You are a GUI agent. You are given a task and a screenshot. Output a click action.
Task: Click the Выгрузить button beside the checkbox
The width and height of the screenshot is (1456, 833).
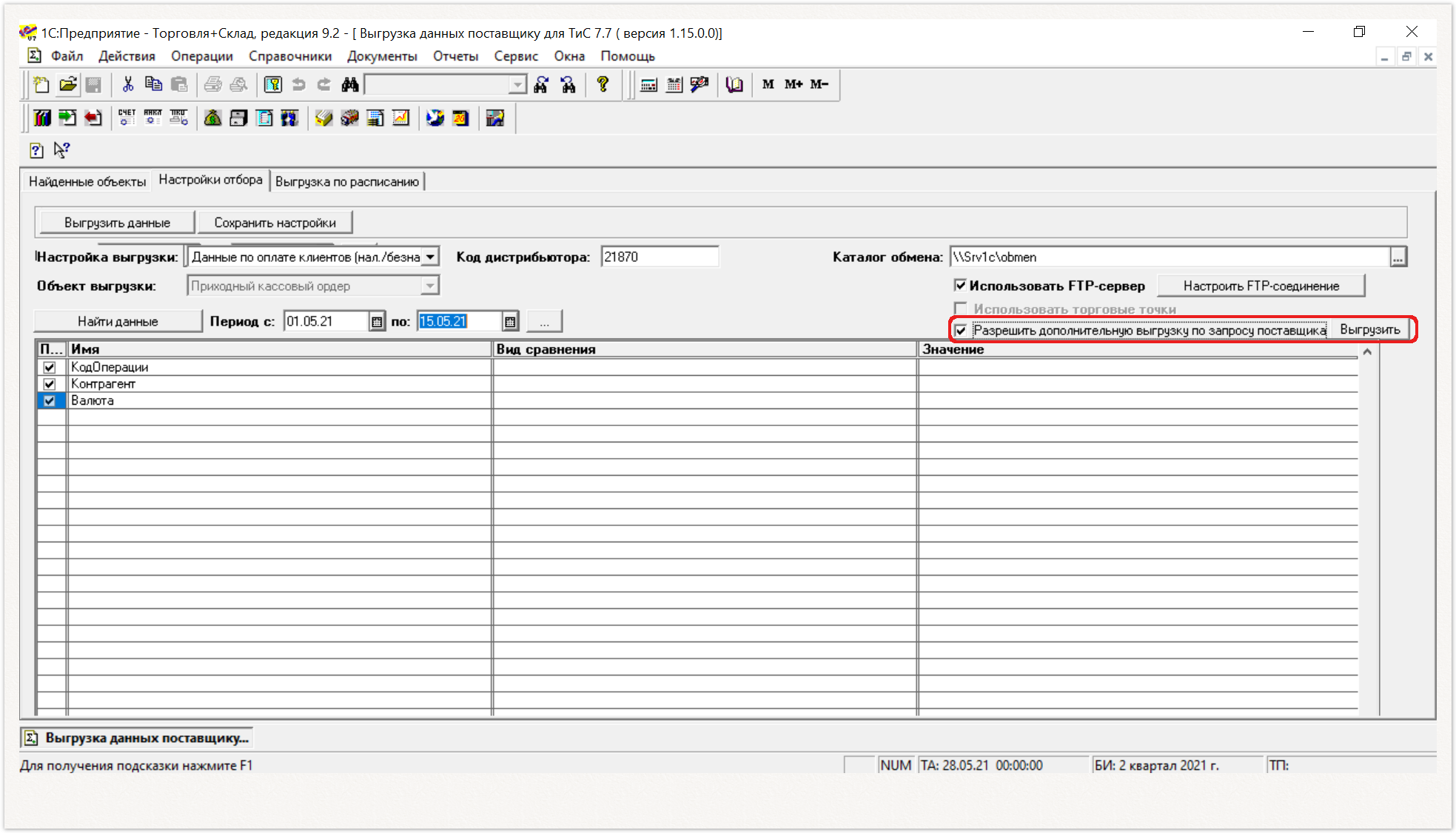pos(1370,329)
